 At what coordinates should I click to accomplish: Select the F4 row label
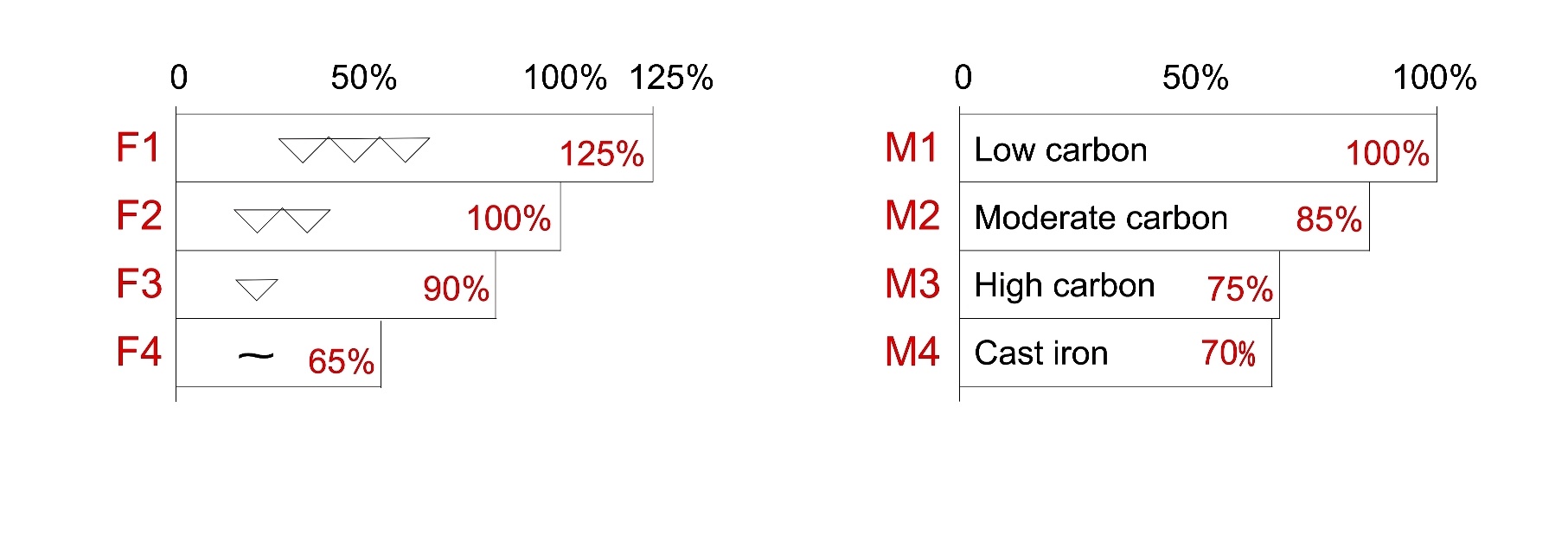[x=138, y=352]
